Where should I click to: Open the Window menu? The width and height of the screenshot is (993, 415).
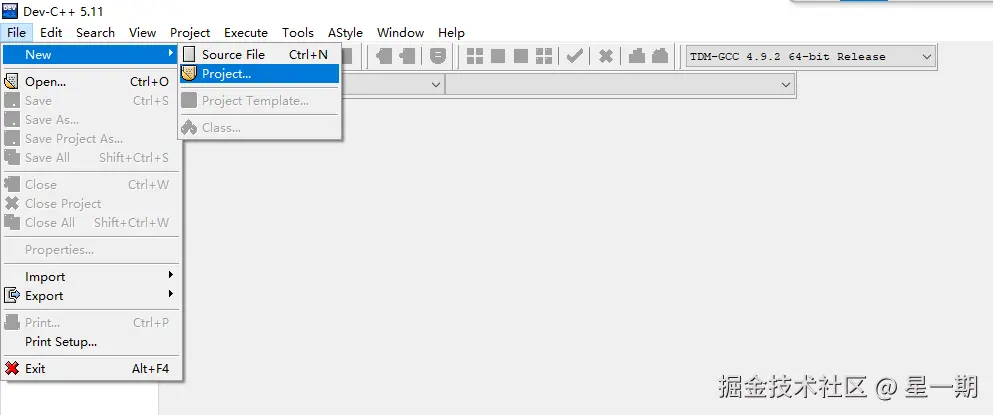pos(400,32)
